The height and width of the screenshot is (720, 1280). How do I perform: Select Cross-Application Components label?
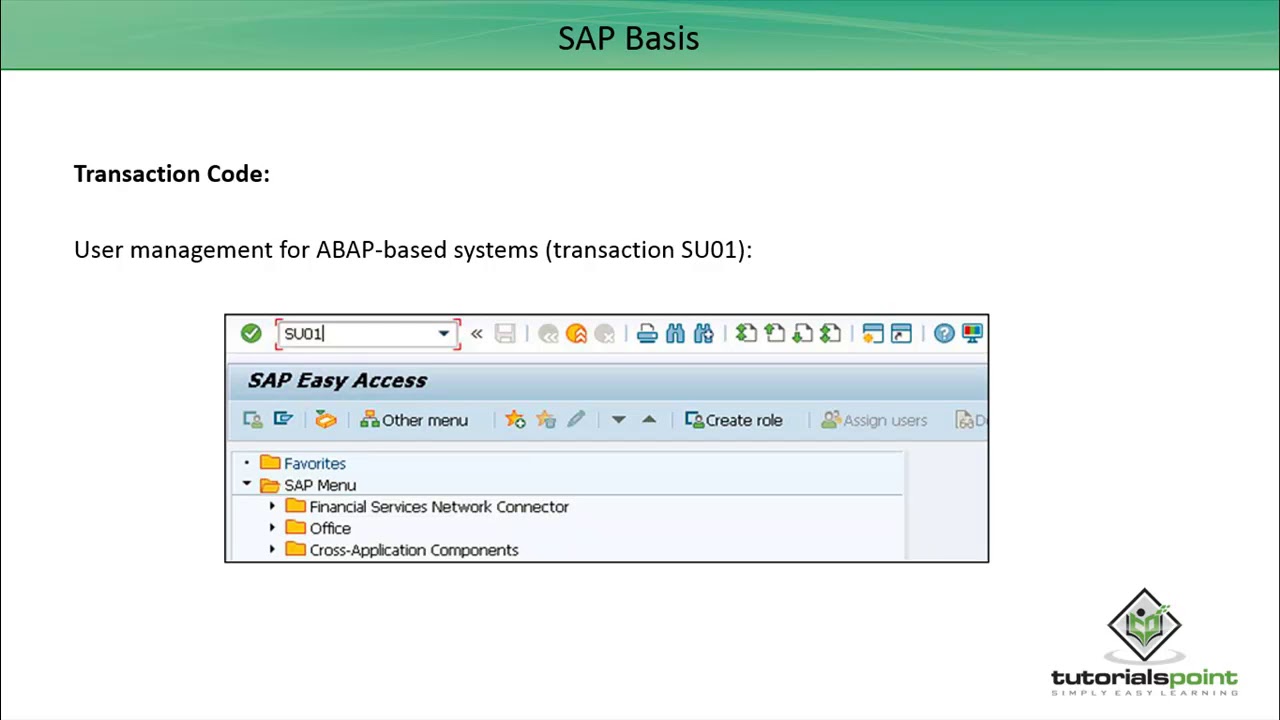414,550
